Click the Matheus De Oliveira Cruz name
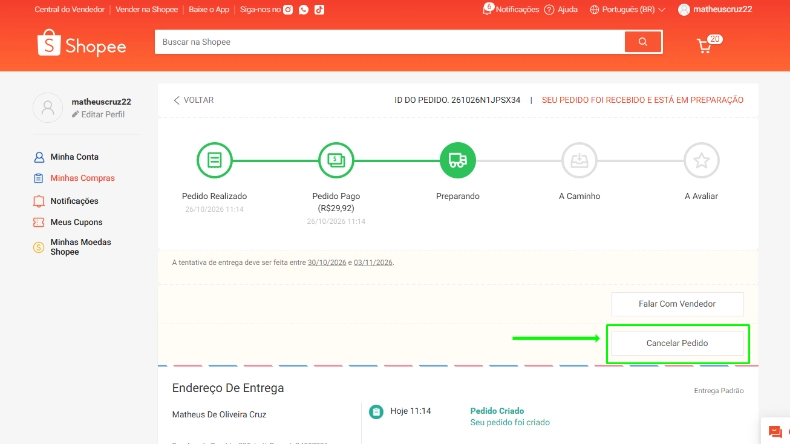The image size is (790, 444). [x=219, y=415]
